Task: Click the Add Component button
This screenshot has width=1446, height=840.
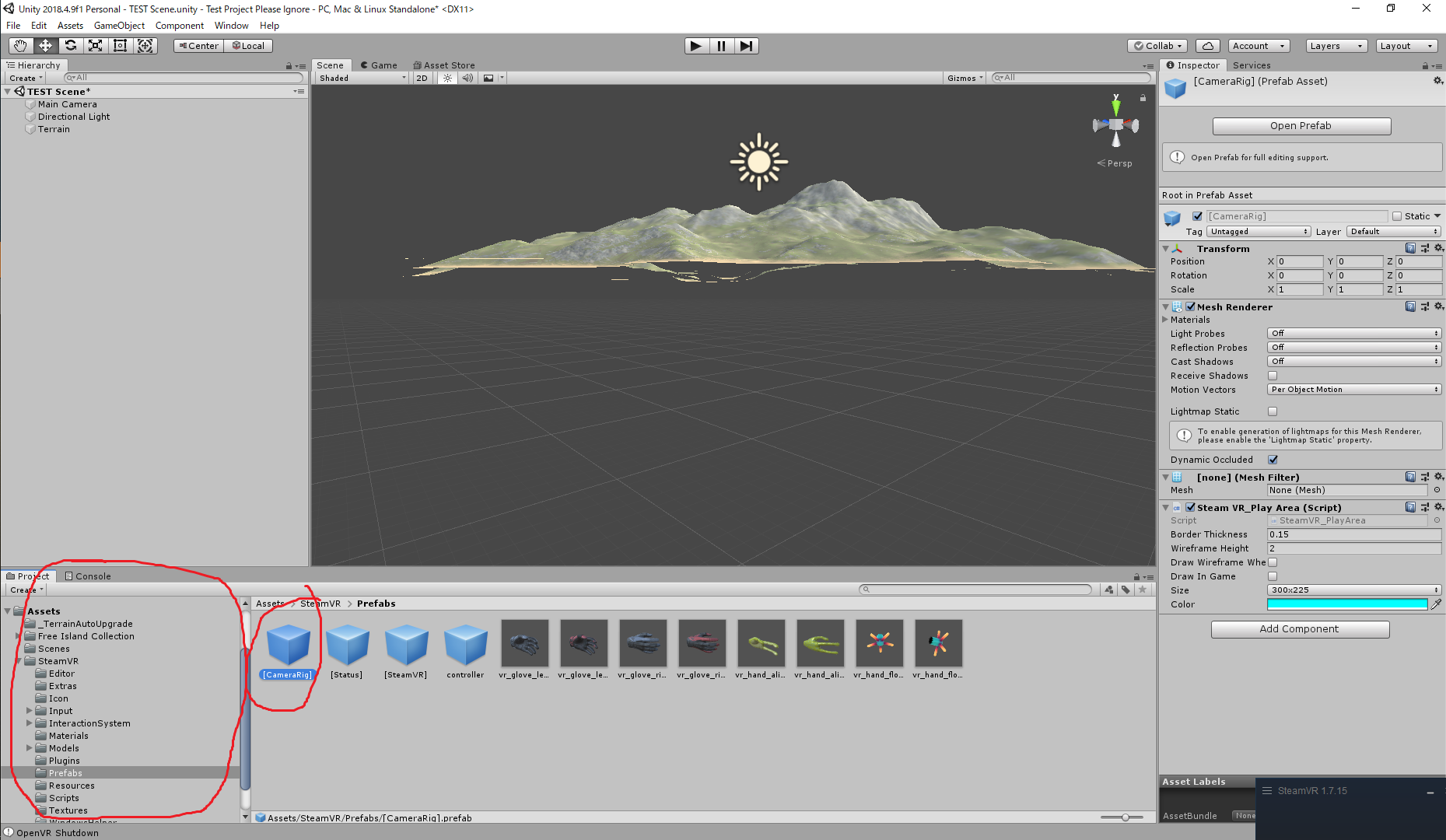Action: pyautogui.click(x=1299, y=628)
